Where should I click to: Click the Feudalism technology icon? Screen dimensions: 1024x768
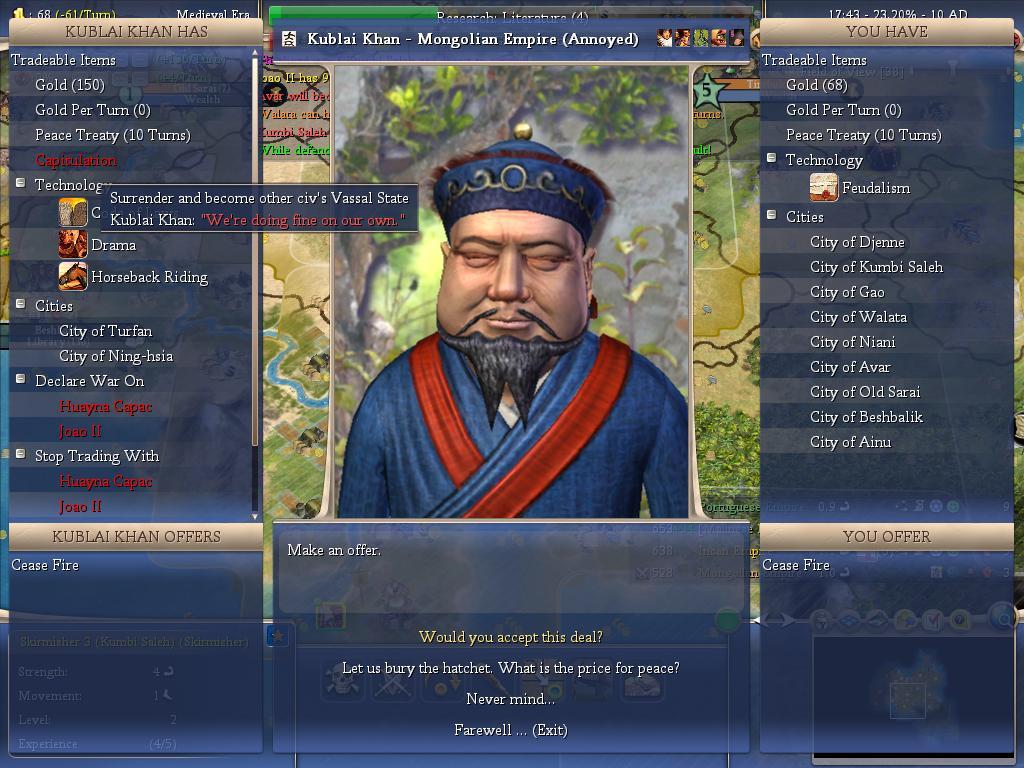[824, 187]
